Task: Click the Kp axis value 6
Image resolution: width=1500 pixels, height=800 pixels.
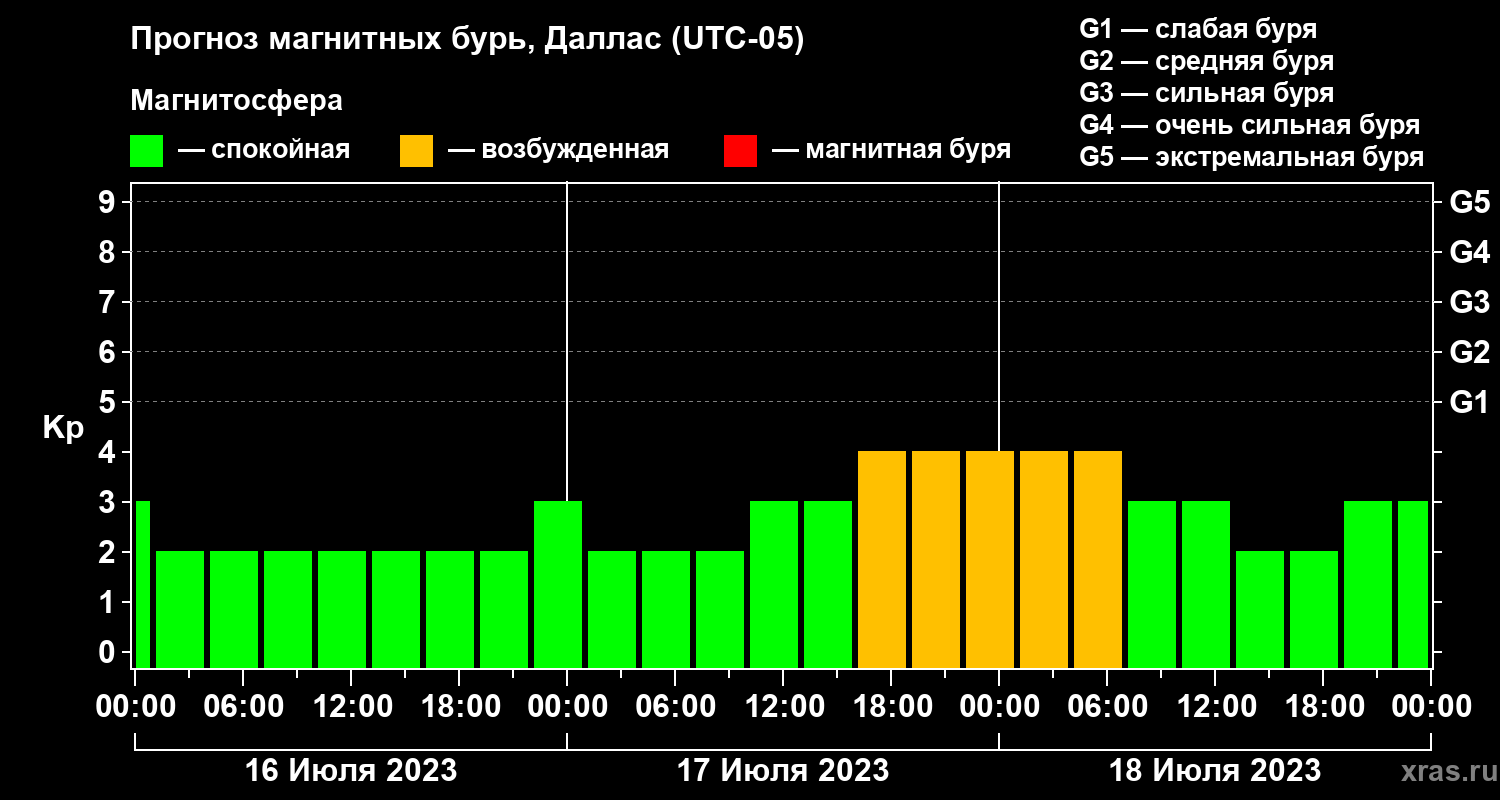Action: coord(108,353)
